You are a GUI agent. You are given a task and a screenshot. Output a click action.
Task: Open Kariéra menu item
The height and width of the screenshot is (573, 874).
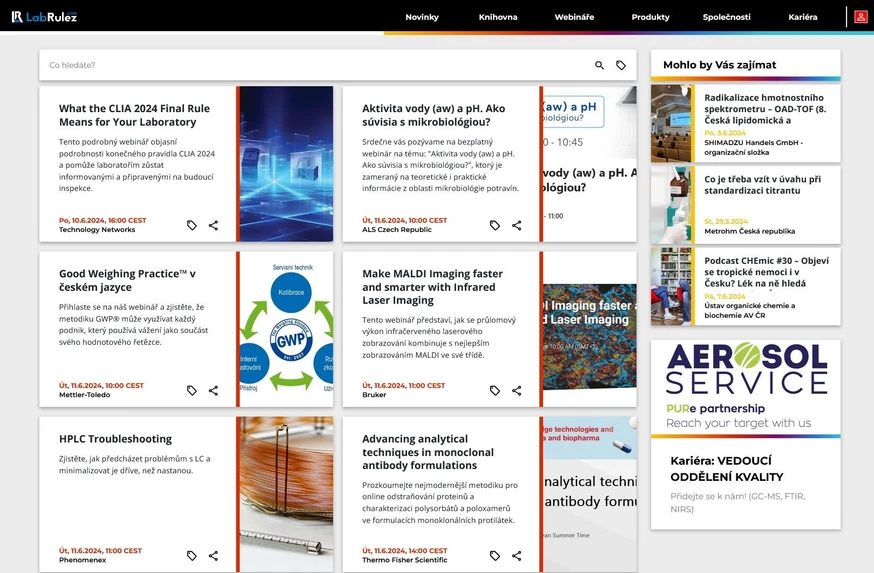[x=803, y=17]
